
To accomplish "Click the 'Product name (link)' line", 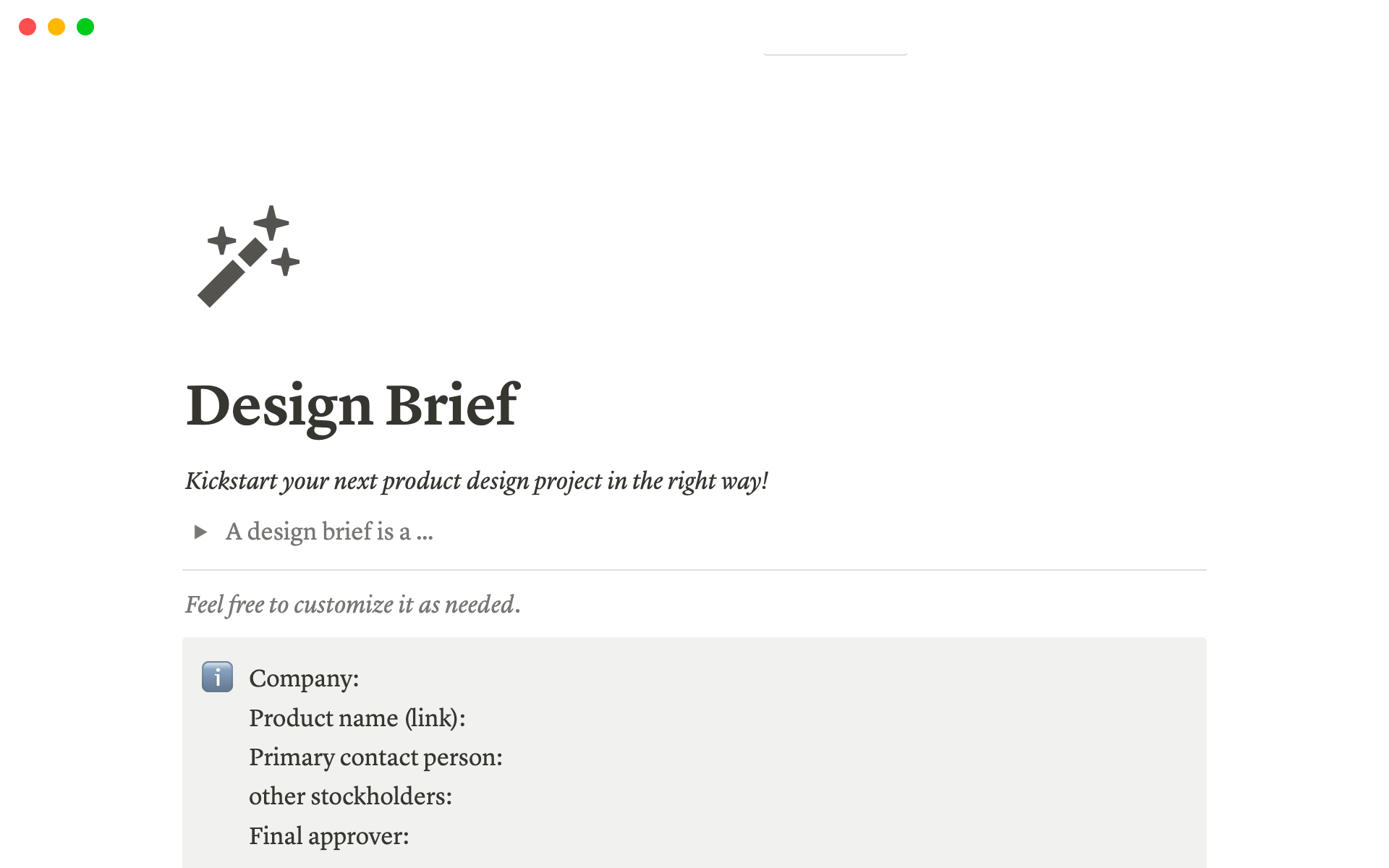I will [x=357, y=718].
